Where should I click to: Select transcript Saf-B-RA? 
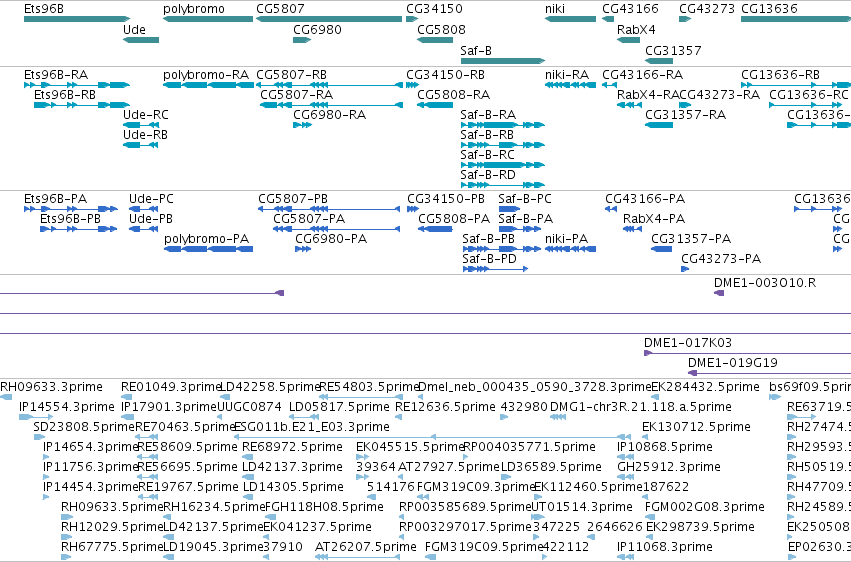point(503,125)
